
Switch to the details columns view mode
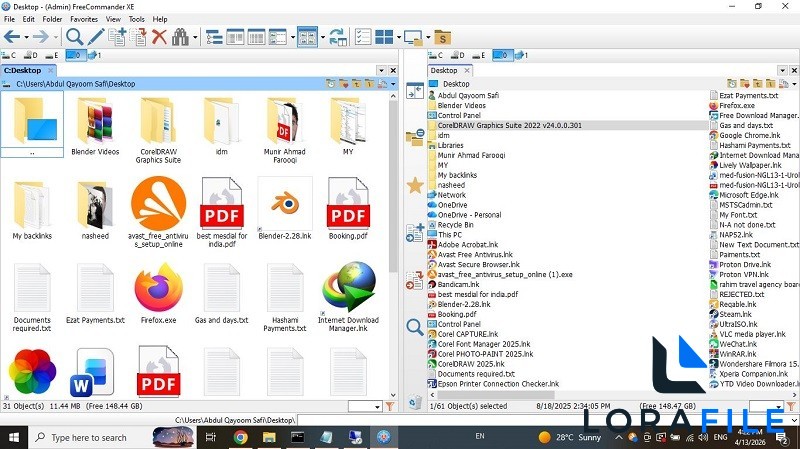tap(256, 37)
